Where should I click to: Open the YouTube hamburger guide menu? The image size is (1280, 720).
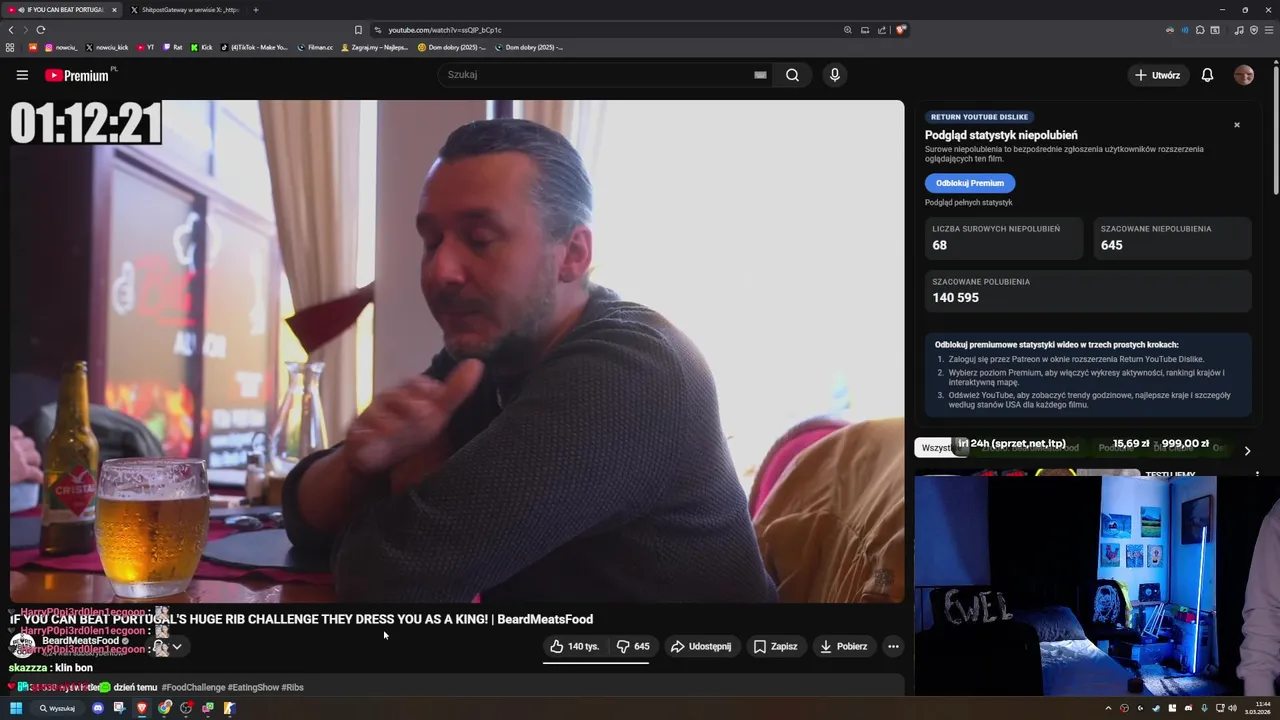(22, 75)
